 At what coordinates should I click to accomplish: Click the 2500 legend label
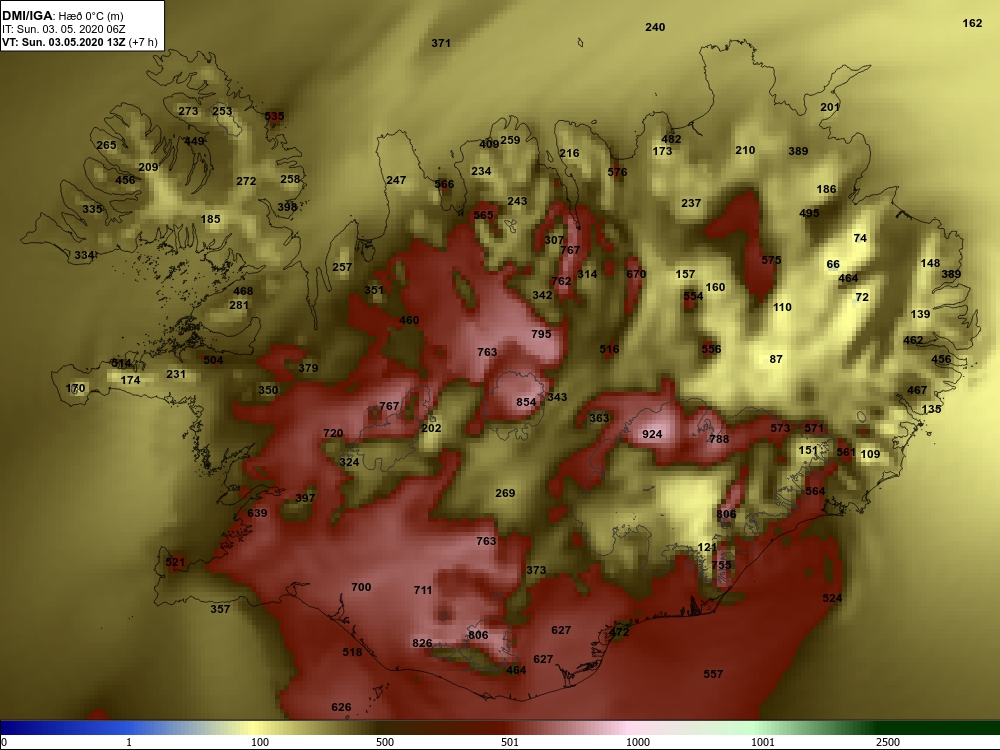887,742
